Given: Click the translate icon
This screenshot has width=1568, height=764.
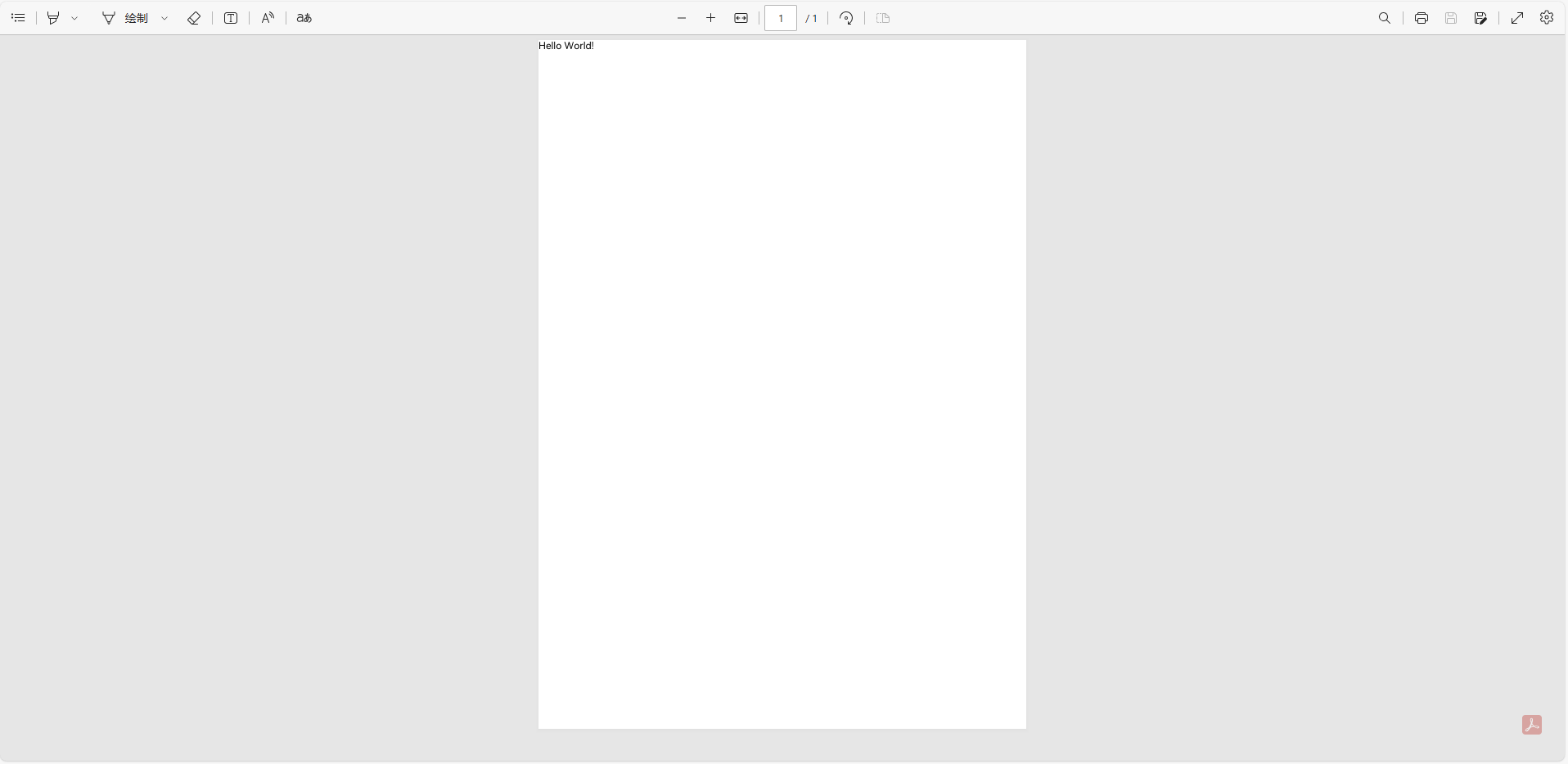Looking at the screenshot, I should [304, 18].
